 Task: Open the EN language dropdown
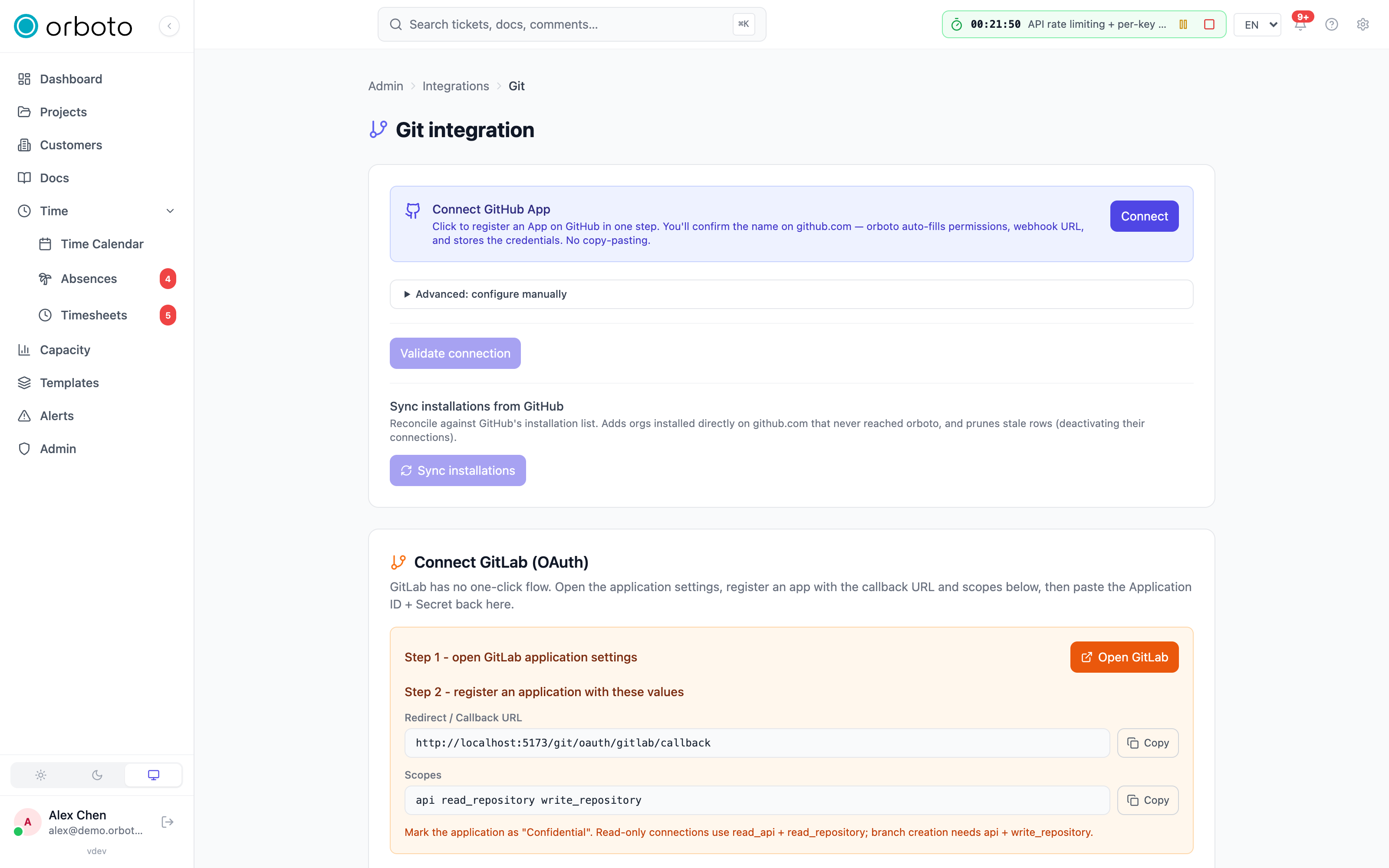[x=1257, y=25]
